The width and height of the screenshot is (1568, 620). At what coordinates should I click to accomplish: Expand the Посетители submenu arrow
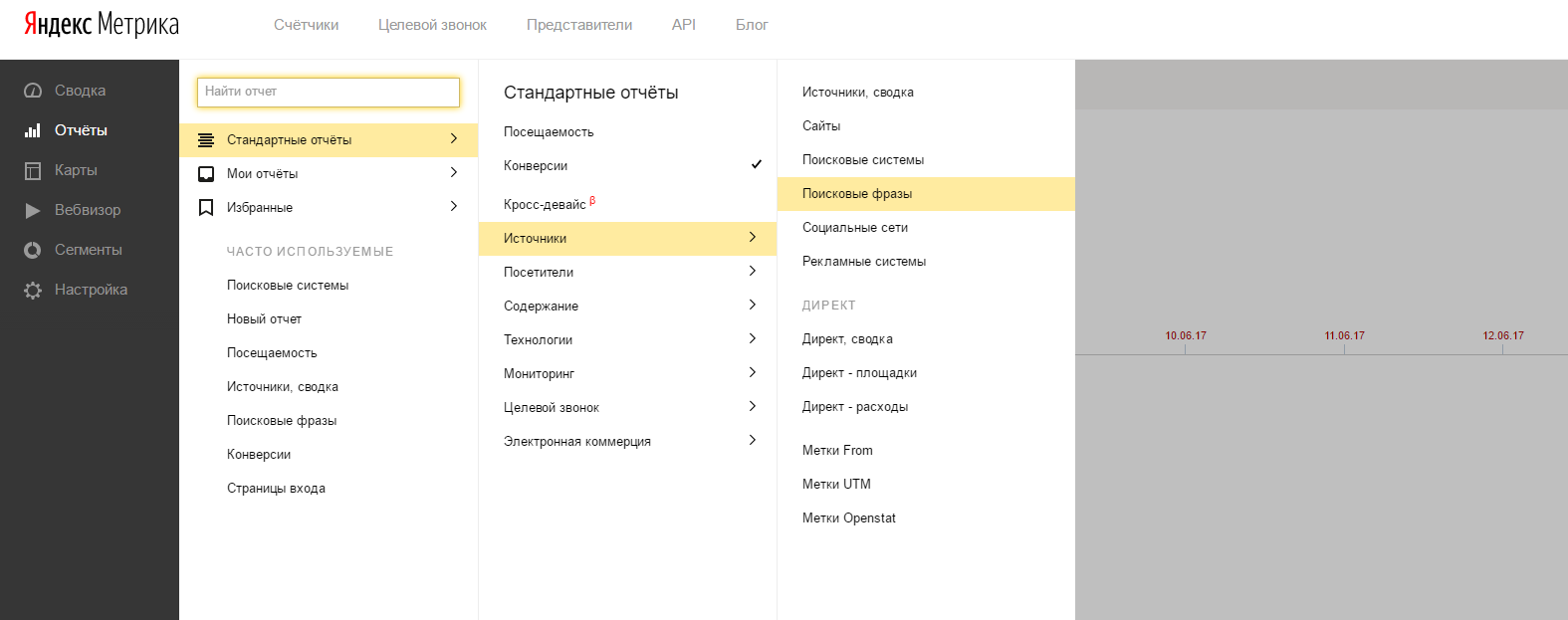753,271
